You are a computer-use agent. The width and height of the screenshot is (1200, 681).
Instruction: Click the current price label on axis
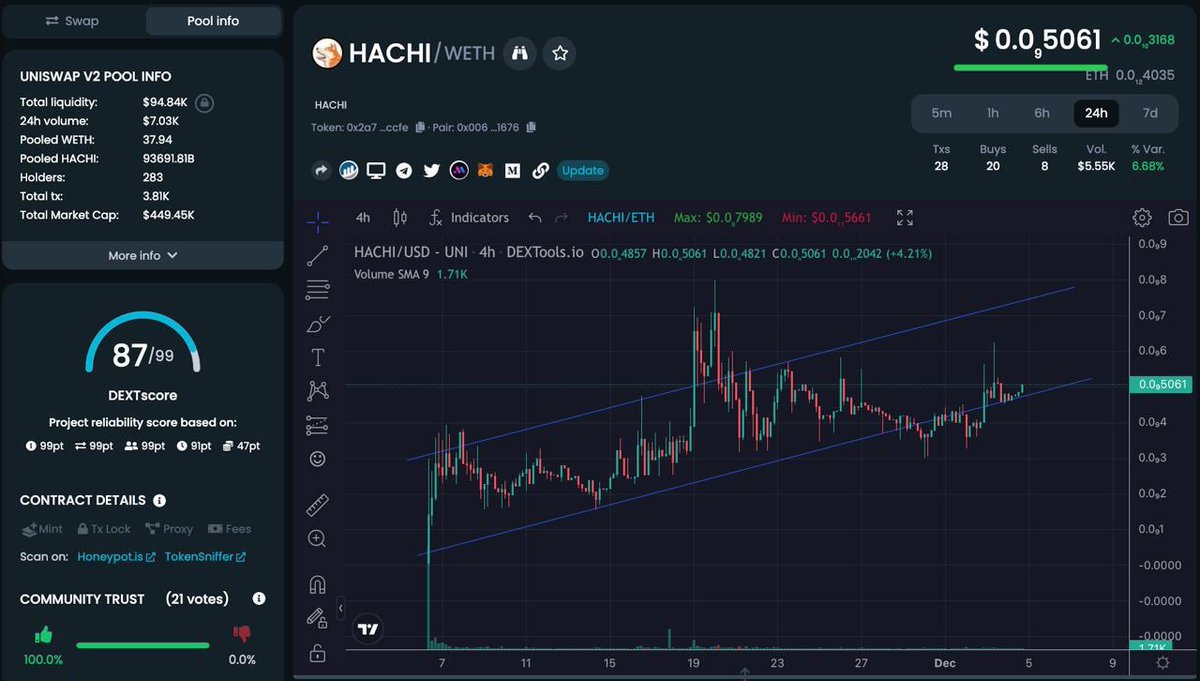(1162, 384)
